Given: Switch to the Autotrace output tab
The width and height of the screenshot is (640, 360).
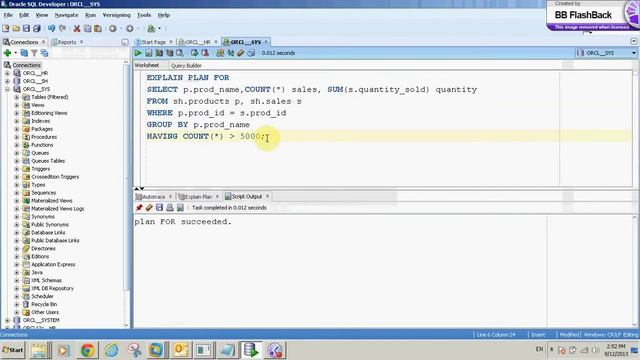Looking at the screenshot, I should click(x=153, y=197).
